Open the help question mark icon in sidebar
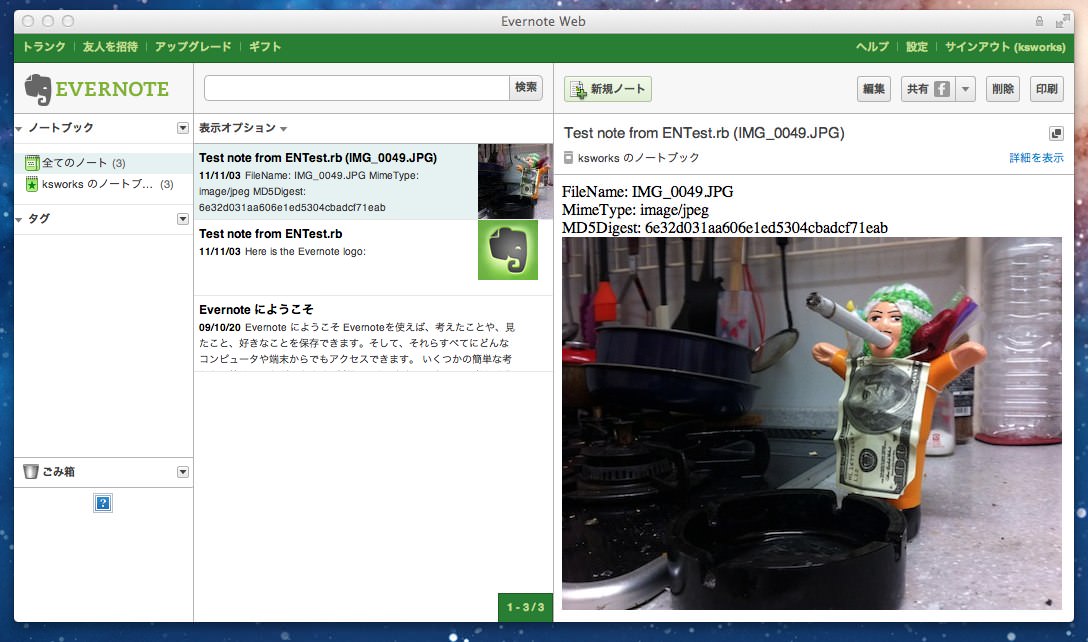The image size is (1088, 642). coord(103,503)
